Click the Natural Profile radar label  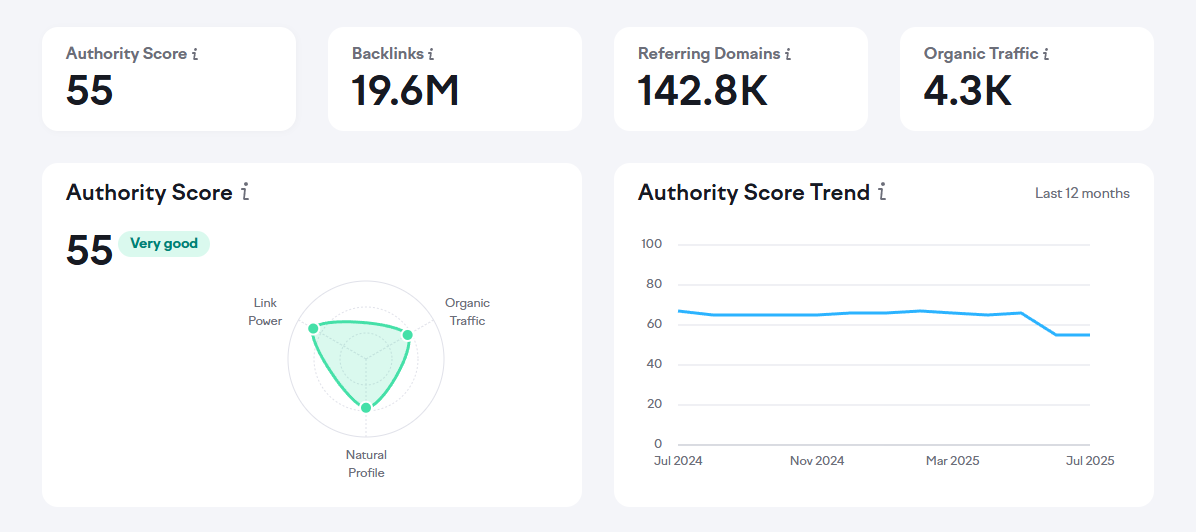point(366,463)
